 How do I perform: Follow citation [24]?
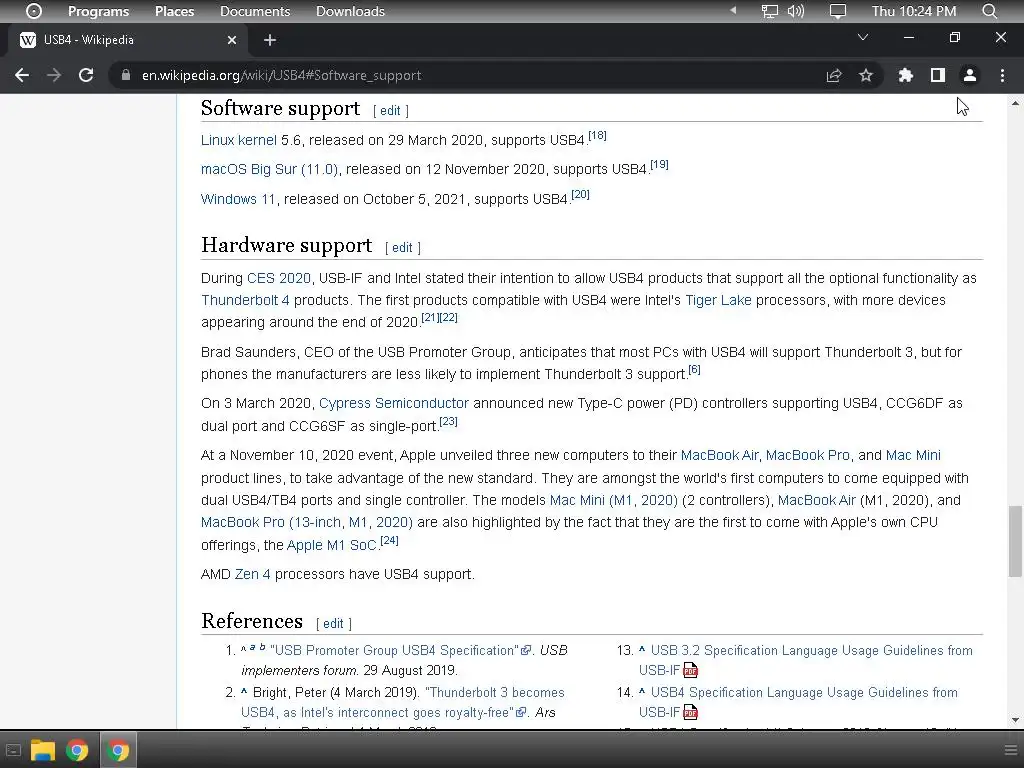(x=389, y=540)
